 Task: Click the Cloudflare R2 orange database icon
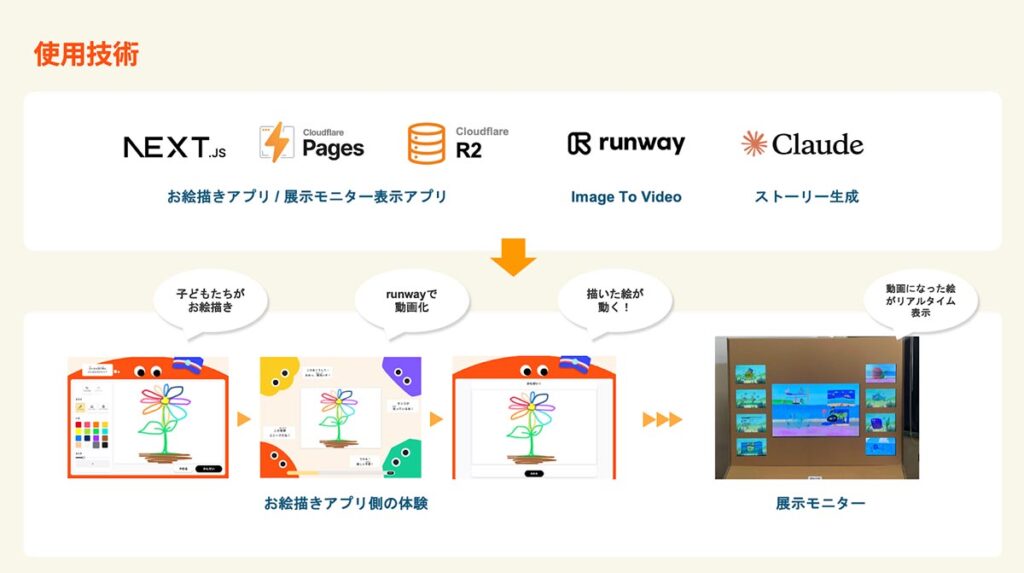pos(426,143)
